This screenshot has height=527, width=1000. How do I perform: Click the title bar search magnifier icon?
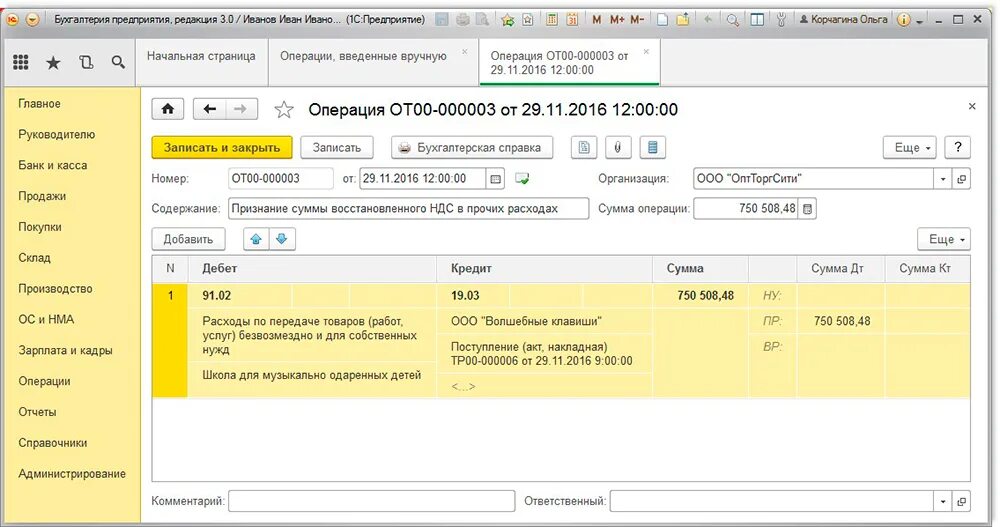click(x=733, y=20)
